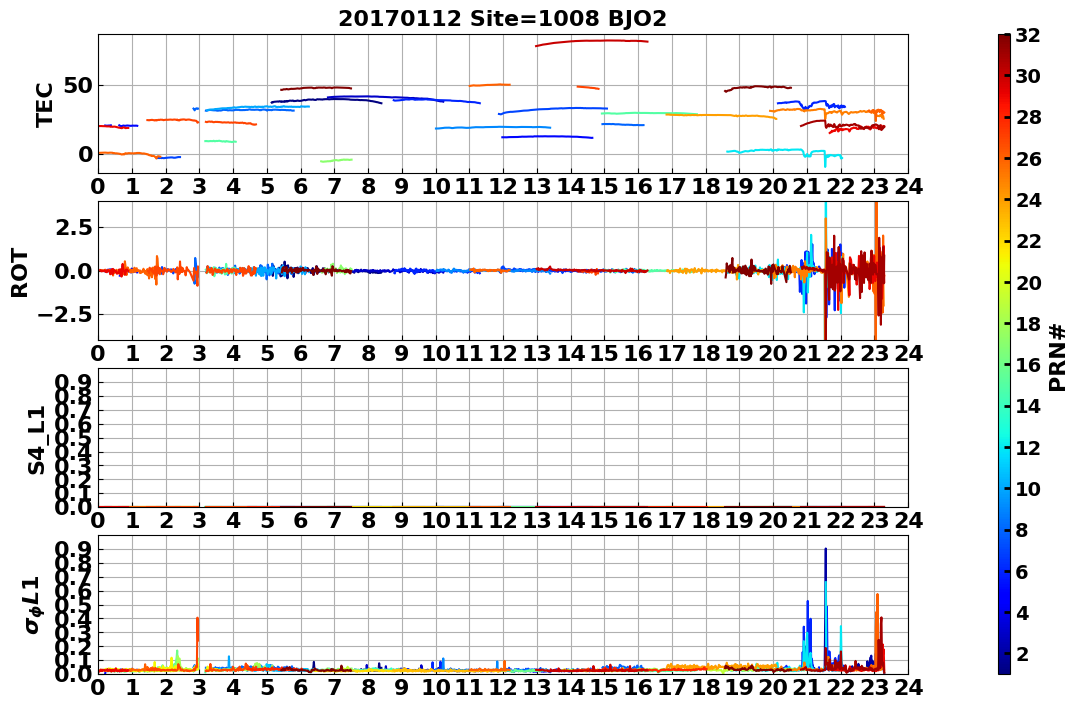Click the "PRN#" colorbar label

[x=1056, y=357]
